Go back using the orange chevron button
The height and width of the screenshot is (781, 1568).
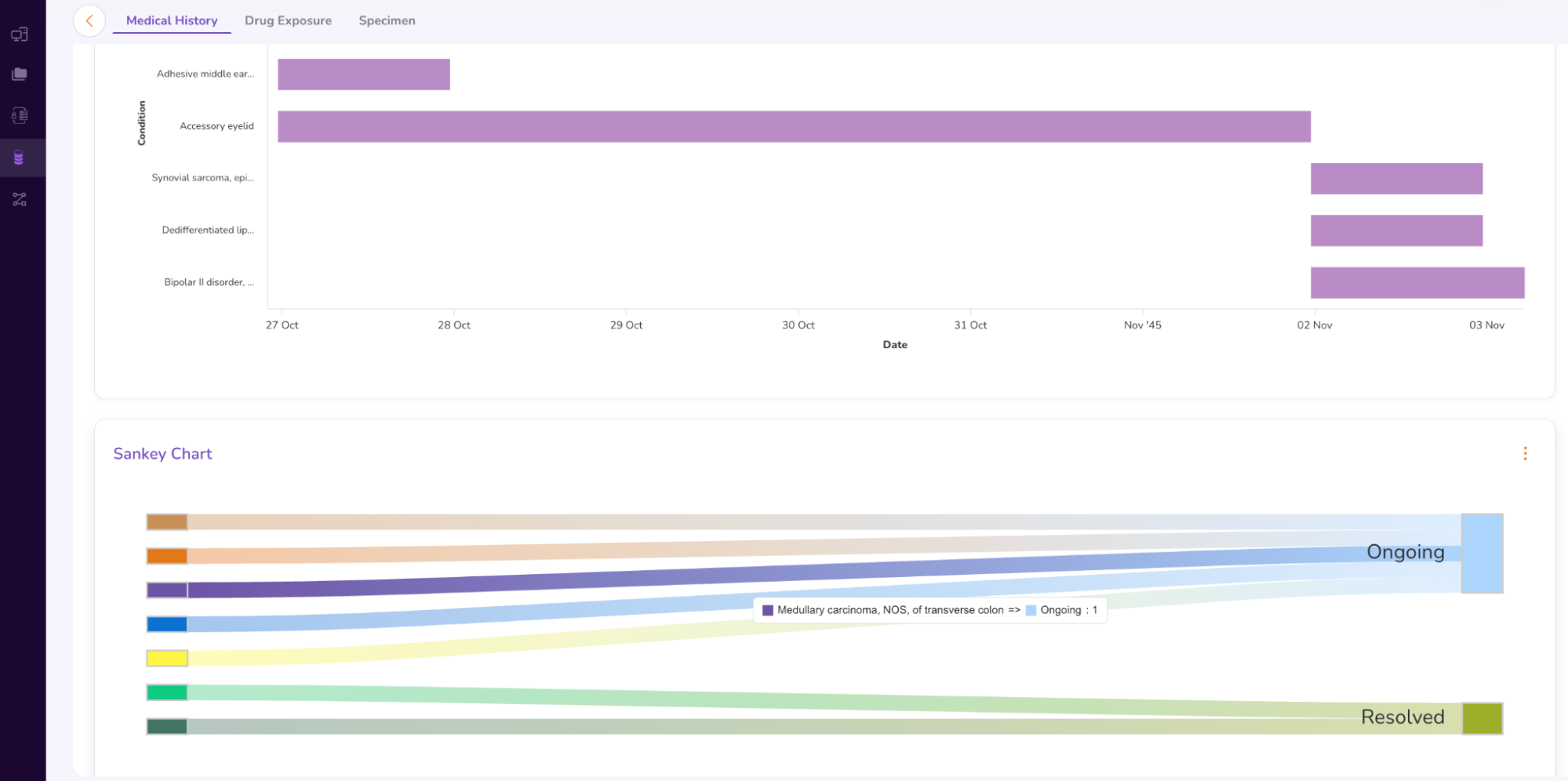click(89, 21)
